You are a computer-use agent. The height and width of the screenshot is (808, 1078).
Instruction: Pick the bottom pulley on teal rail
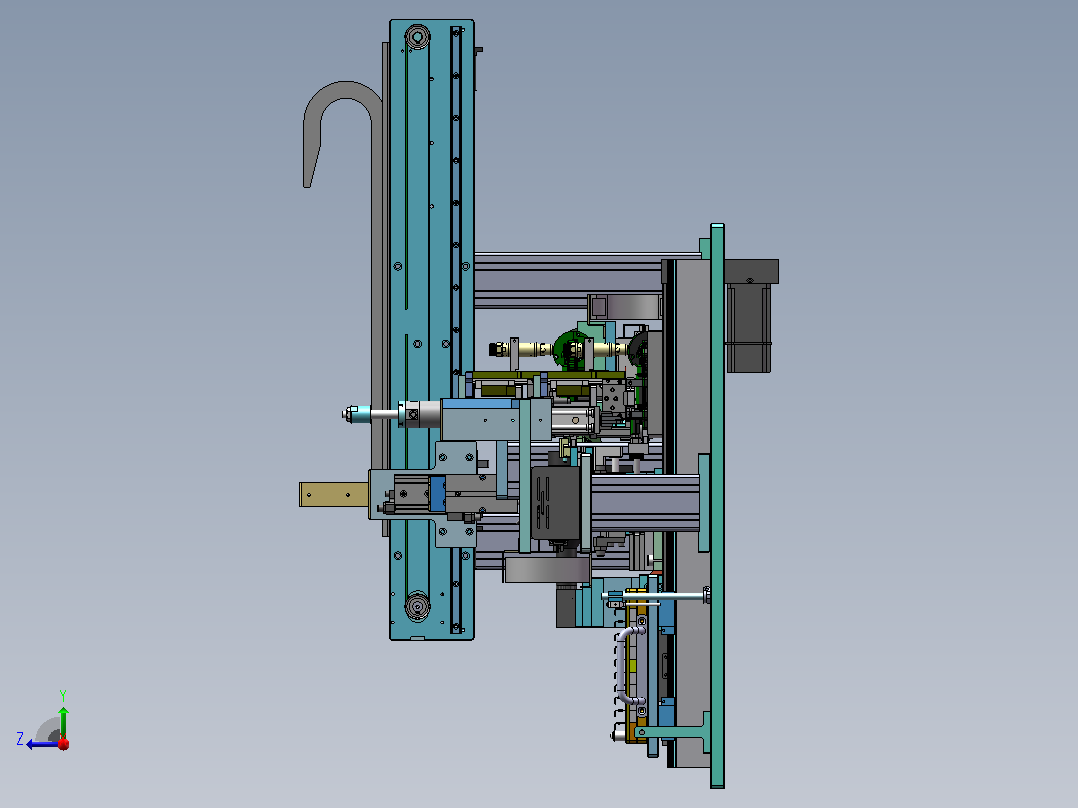tap(417, 606)
